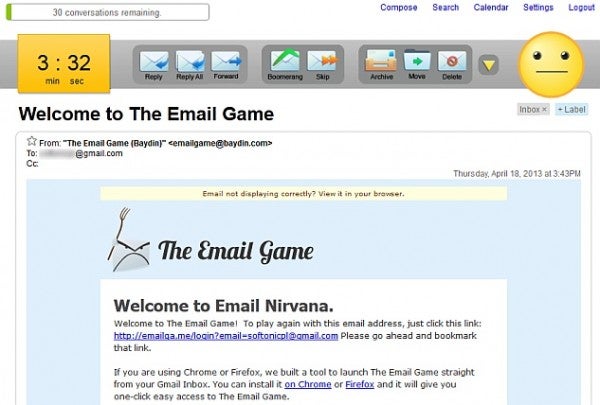This screenshot has width=600, height=405.
Task: Open the Firefox install link
Action: point(360,384)
